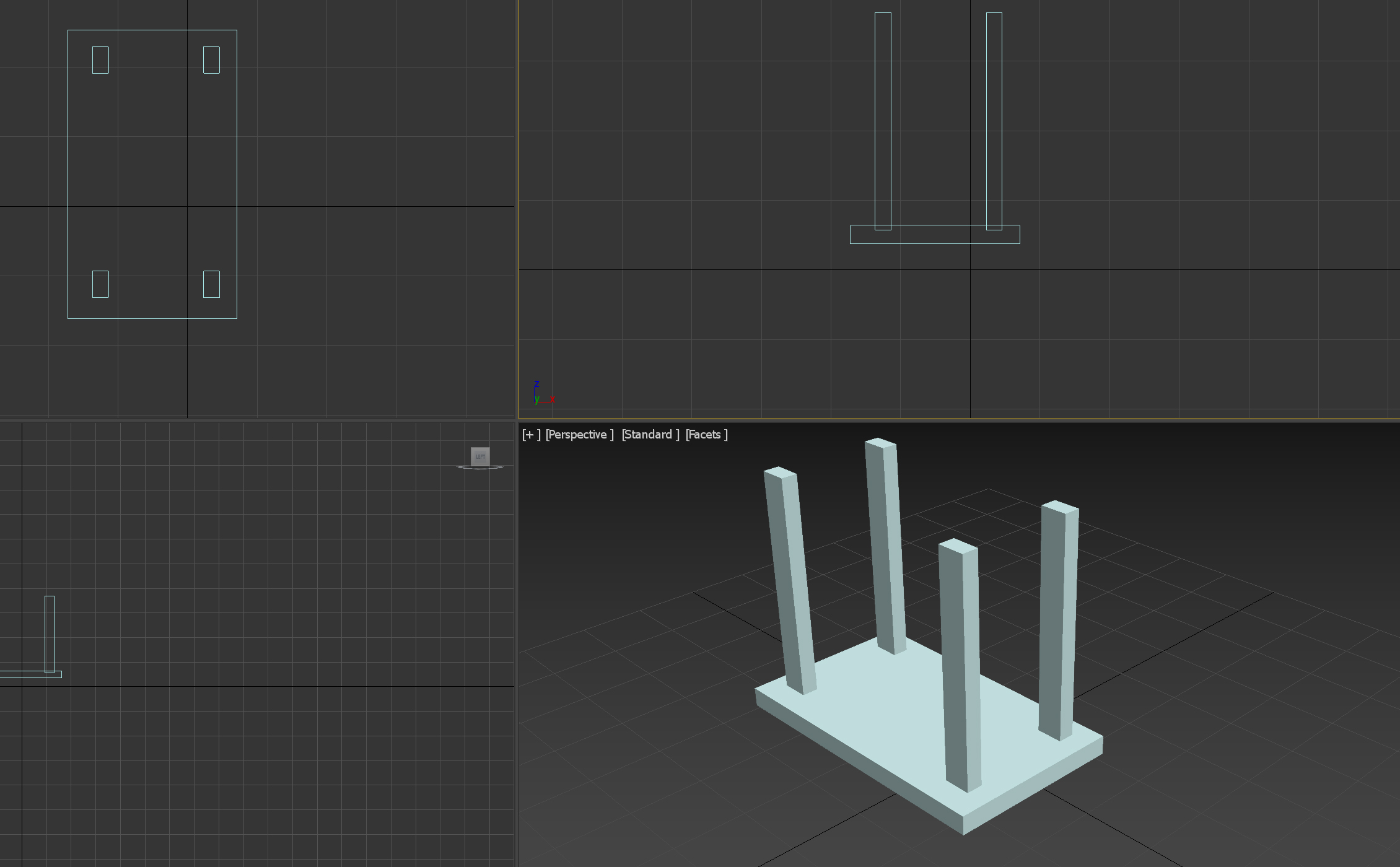Open the [+] viewport general menu
Image resolution: width=1400 pixels, height=867 pixels.
coord(531,435)
